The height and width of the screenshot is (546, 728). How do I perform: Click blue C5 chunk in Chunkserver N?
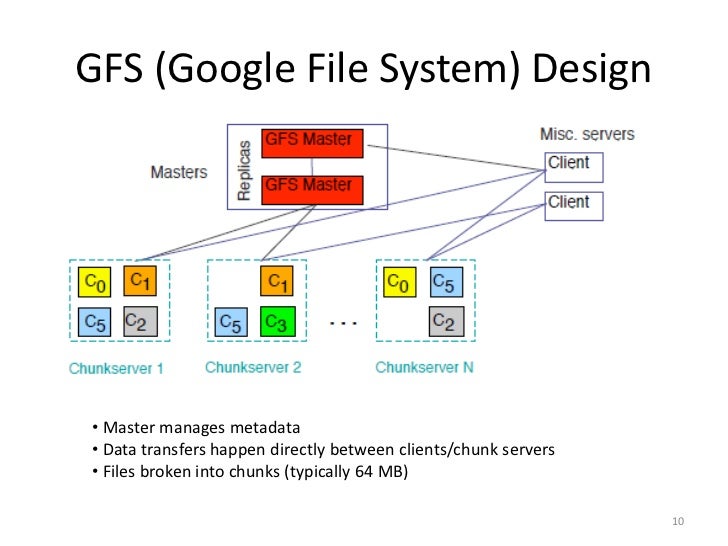(x=446, y=282)
